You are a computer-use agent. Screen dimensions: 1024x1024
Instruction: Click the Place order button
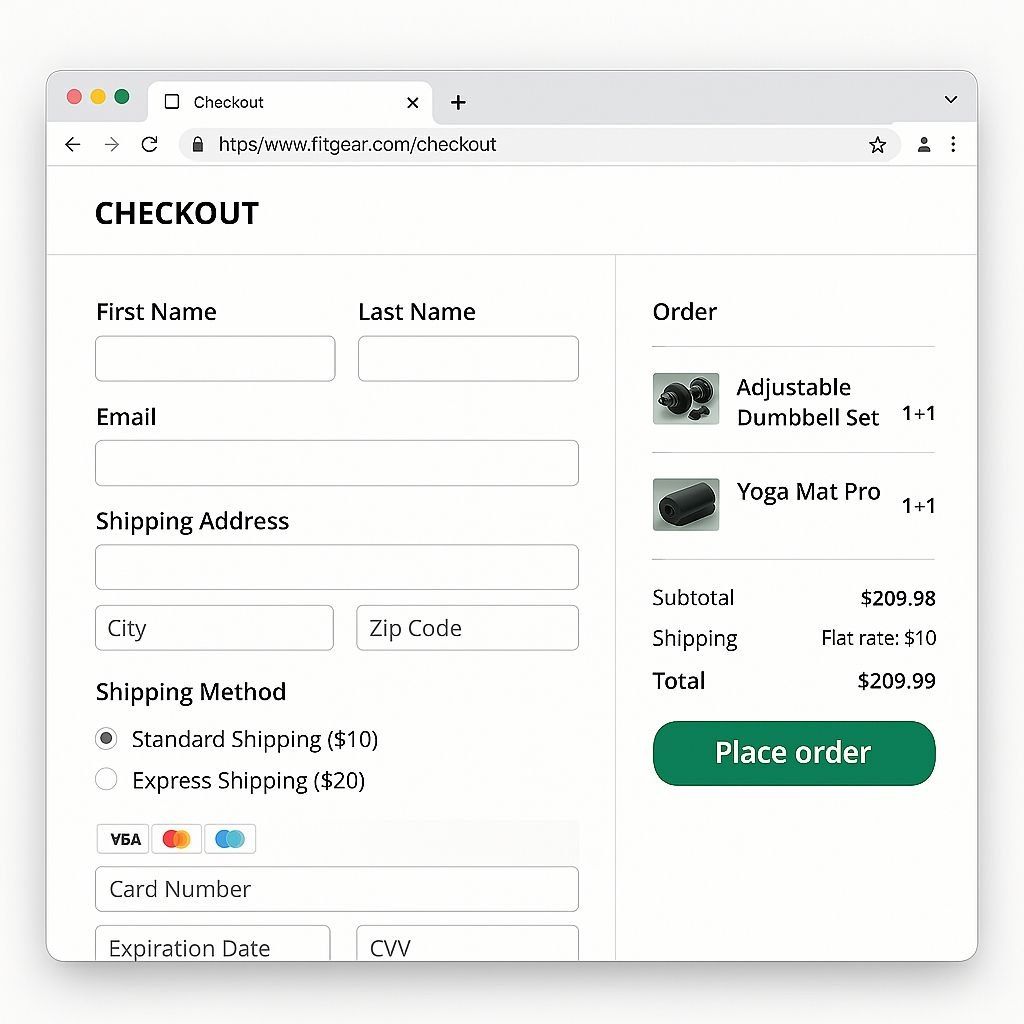click(793, 753)
